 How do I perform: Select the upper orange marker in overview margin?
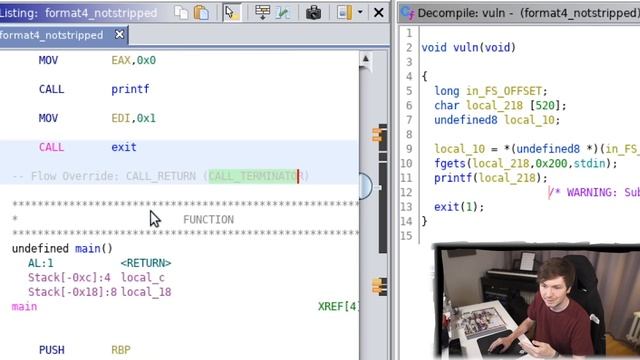378,135
